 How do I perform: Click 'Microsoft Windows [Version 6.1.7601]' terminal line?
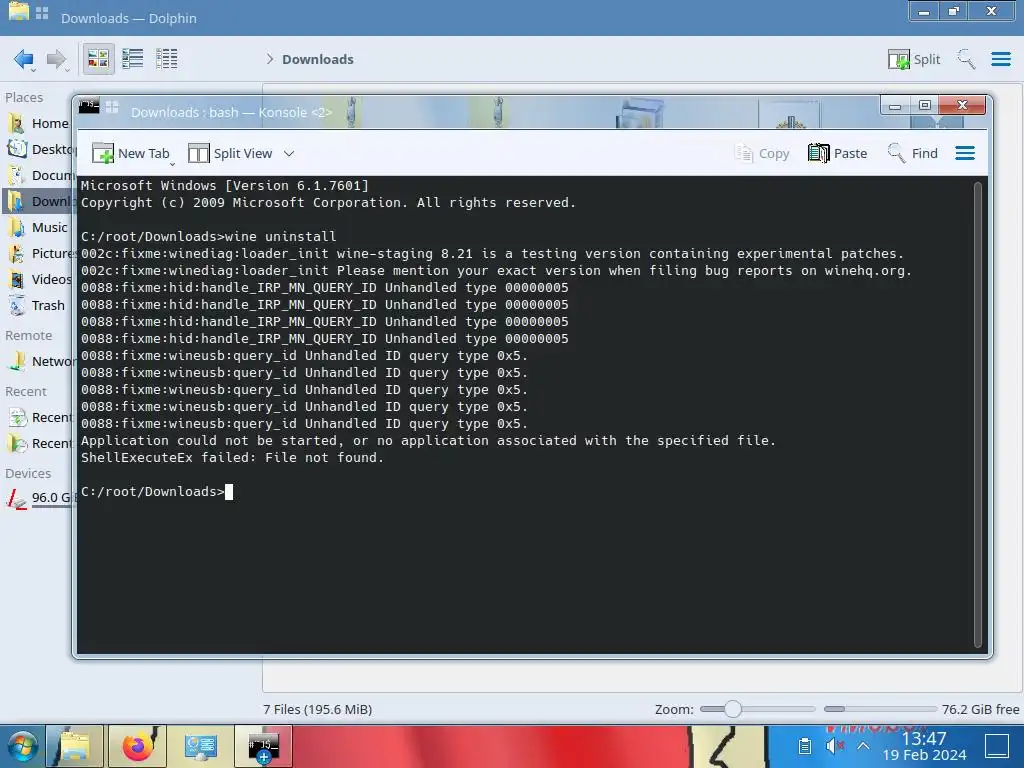click(225, 185)
